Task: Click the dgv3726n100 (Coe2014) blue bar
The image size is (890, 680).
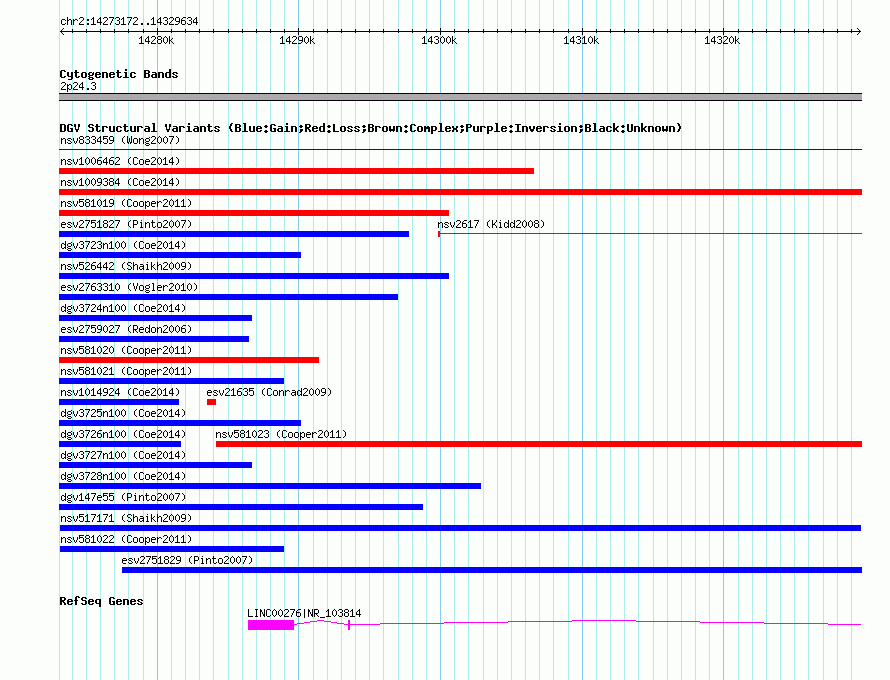Action: 120,444
